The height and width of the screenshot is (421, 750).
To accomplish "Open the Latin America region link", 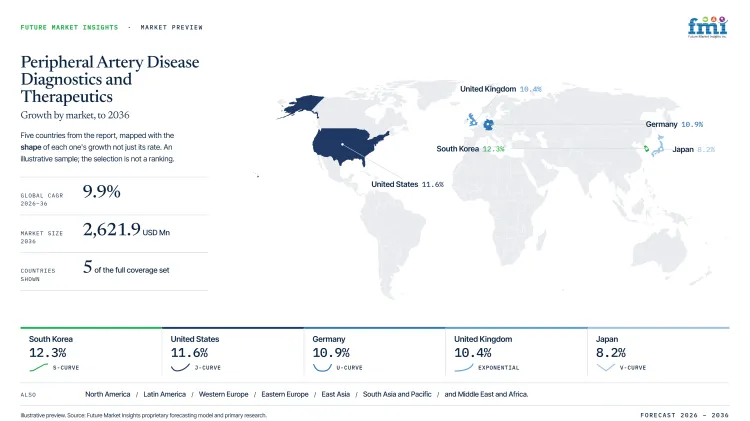I will [x=165, y=394].
